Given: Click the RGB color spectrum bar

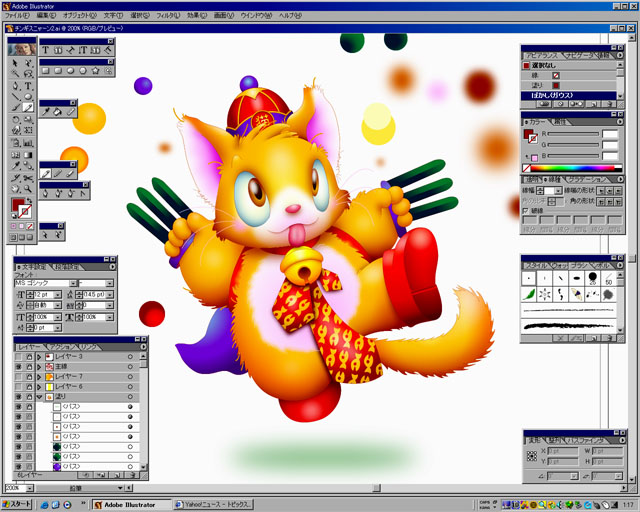Looking at the screenshot, I should (x=572, y=168).
